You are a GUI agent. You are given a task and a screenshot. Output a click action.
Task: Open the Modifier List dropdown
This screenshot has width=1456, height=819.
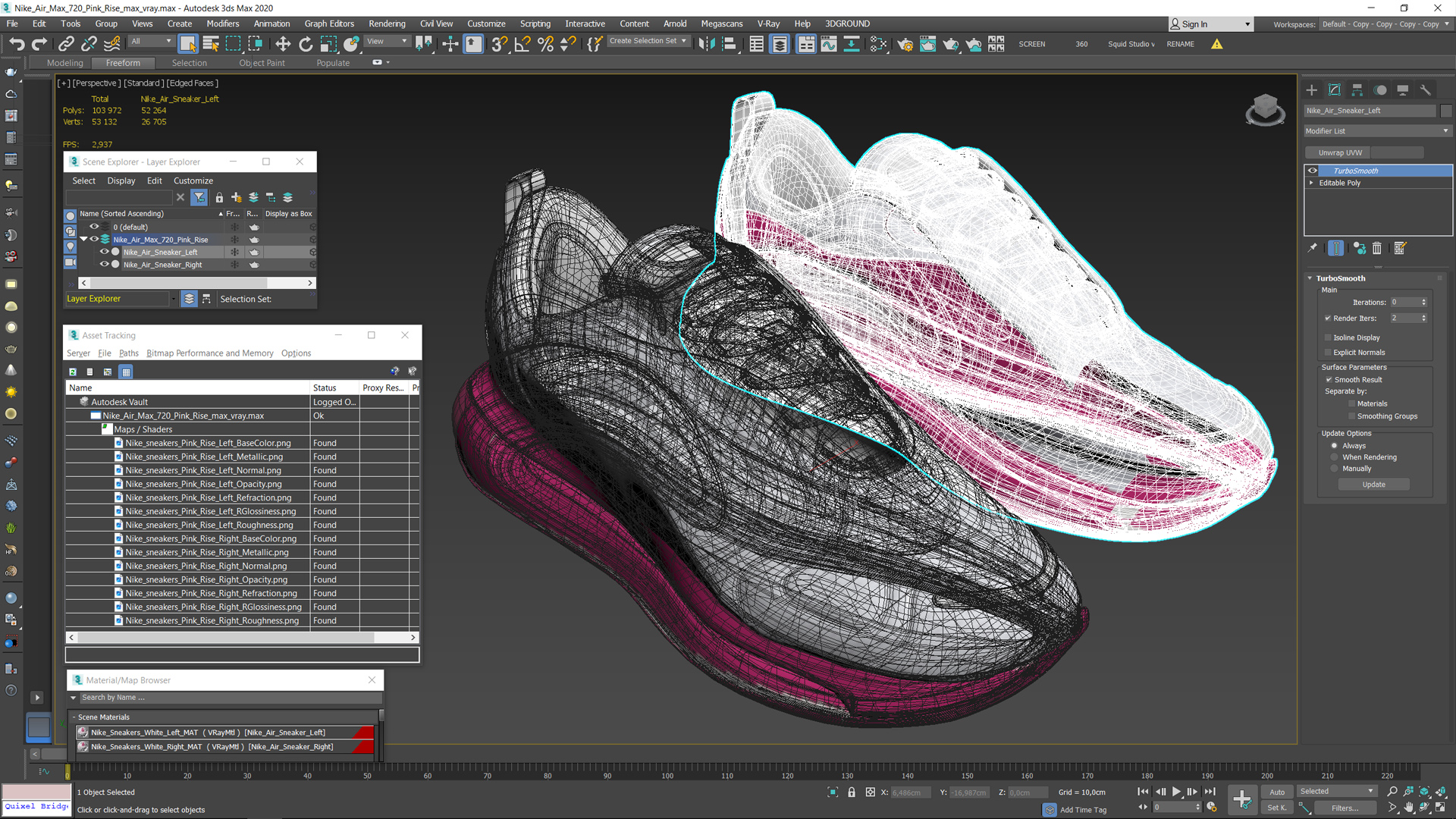[x=1377, y=131]
